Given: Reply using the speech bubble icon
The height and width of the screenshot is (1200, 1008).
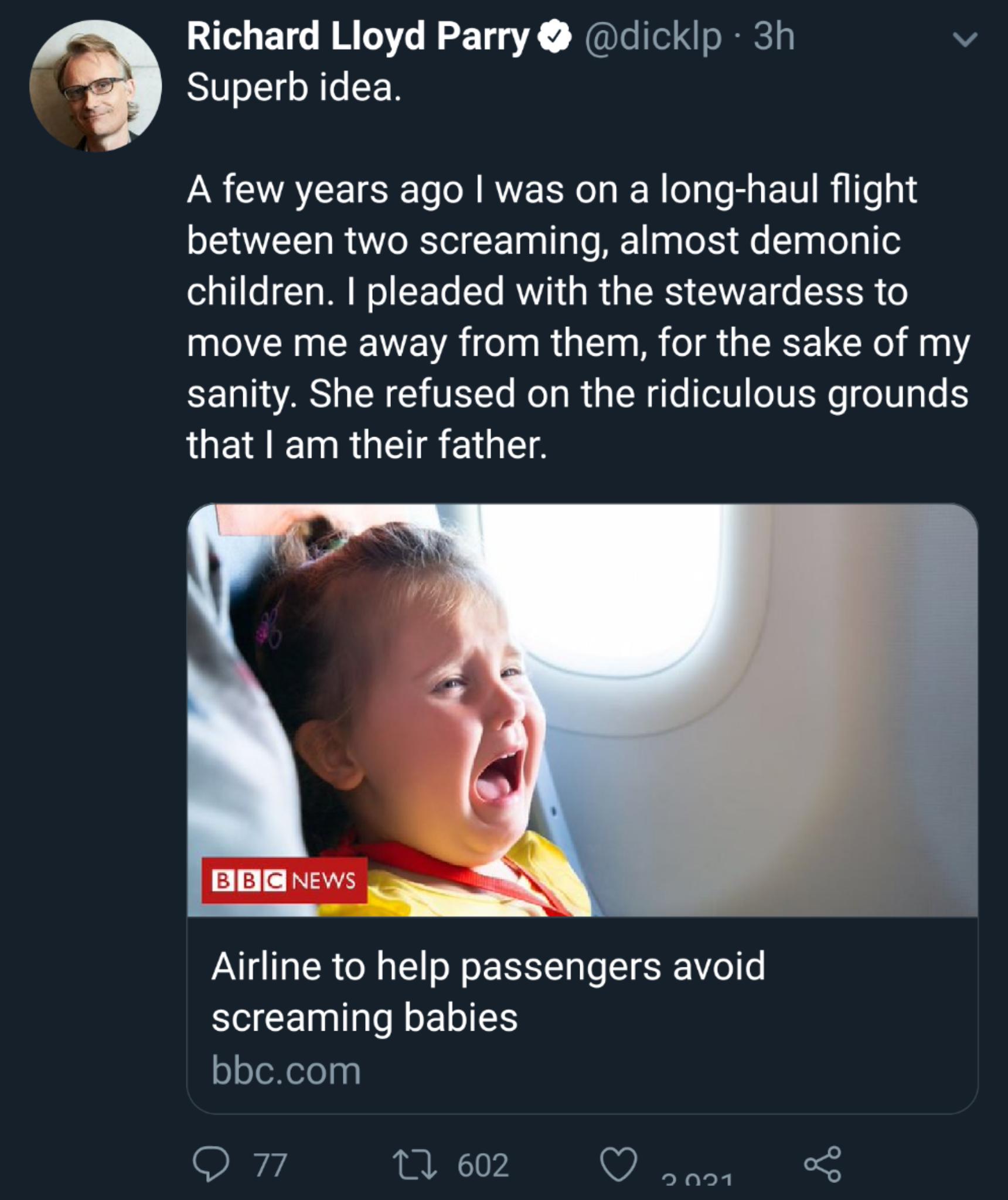Looking at the screenshot, I should 211,1164.
